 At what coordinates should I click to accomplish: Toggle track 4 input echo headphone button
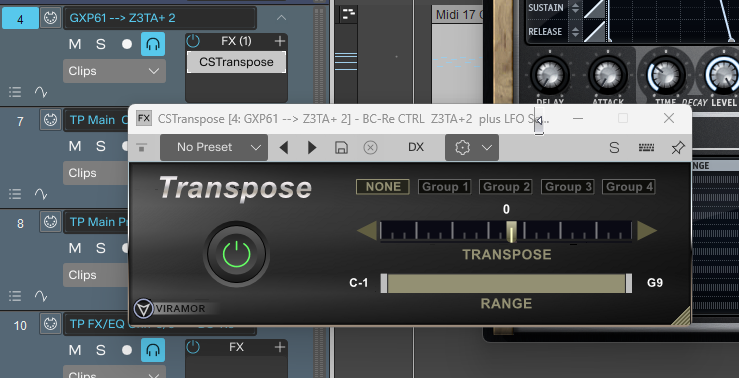(153, 44)
